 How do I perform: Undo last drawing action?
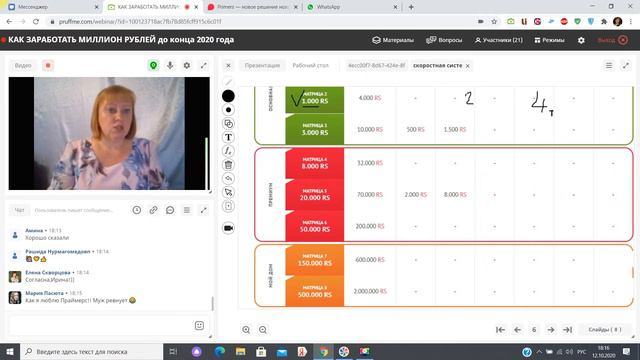click(x=228, y=178)
